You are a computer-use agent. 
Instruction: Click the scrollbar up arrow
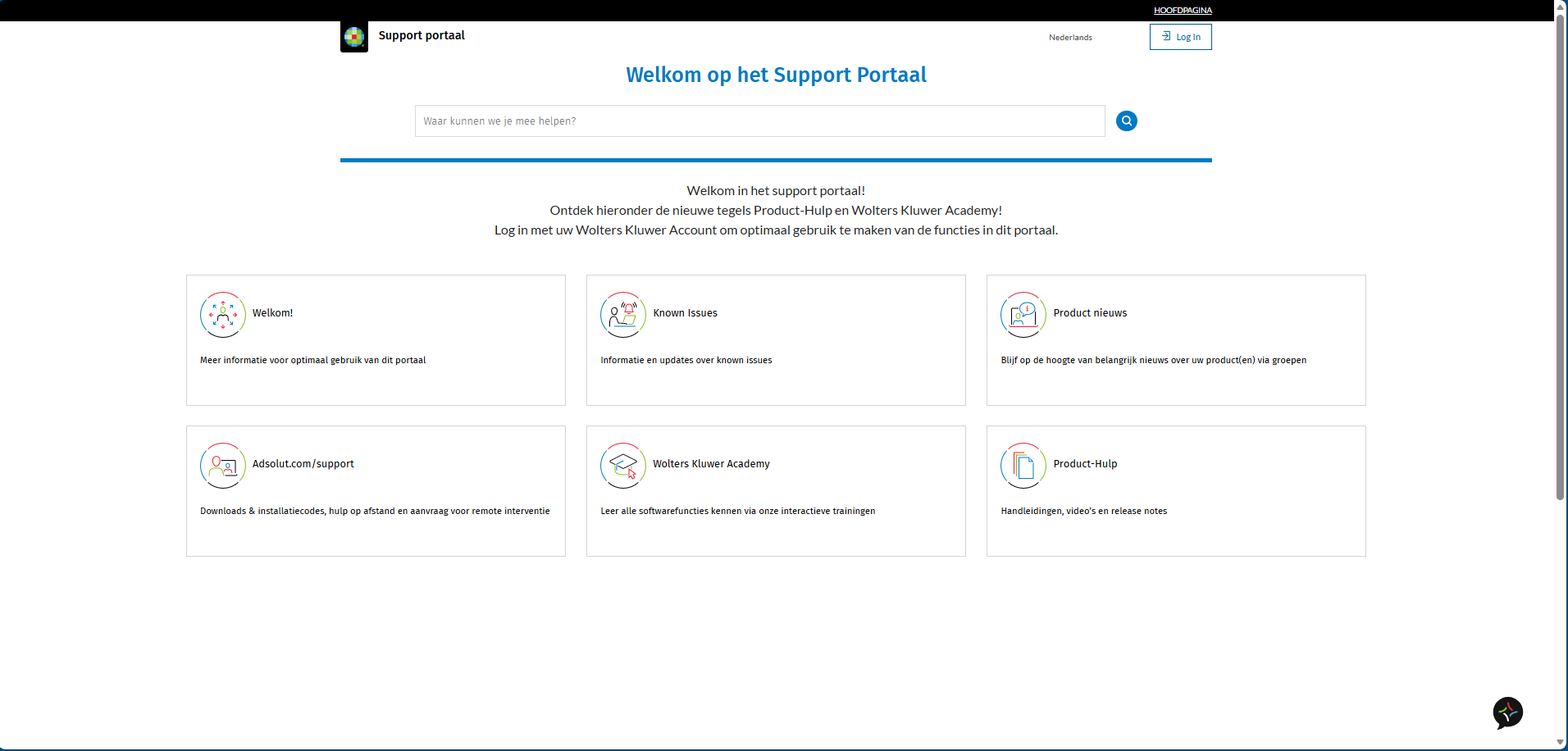[1560, 6]
